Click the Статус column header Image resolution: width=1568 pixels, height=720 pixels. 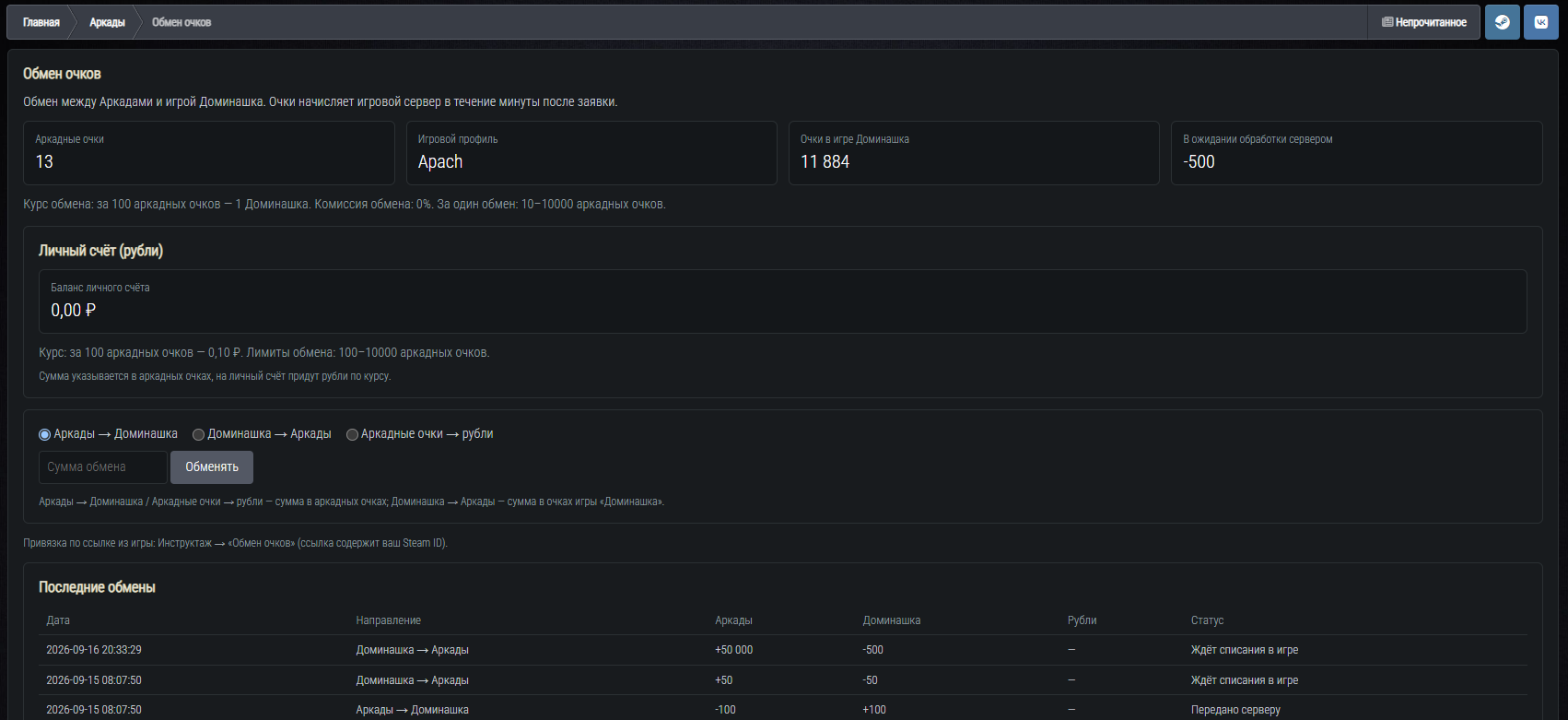[x=1207, y=620]
